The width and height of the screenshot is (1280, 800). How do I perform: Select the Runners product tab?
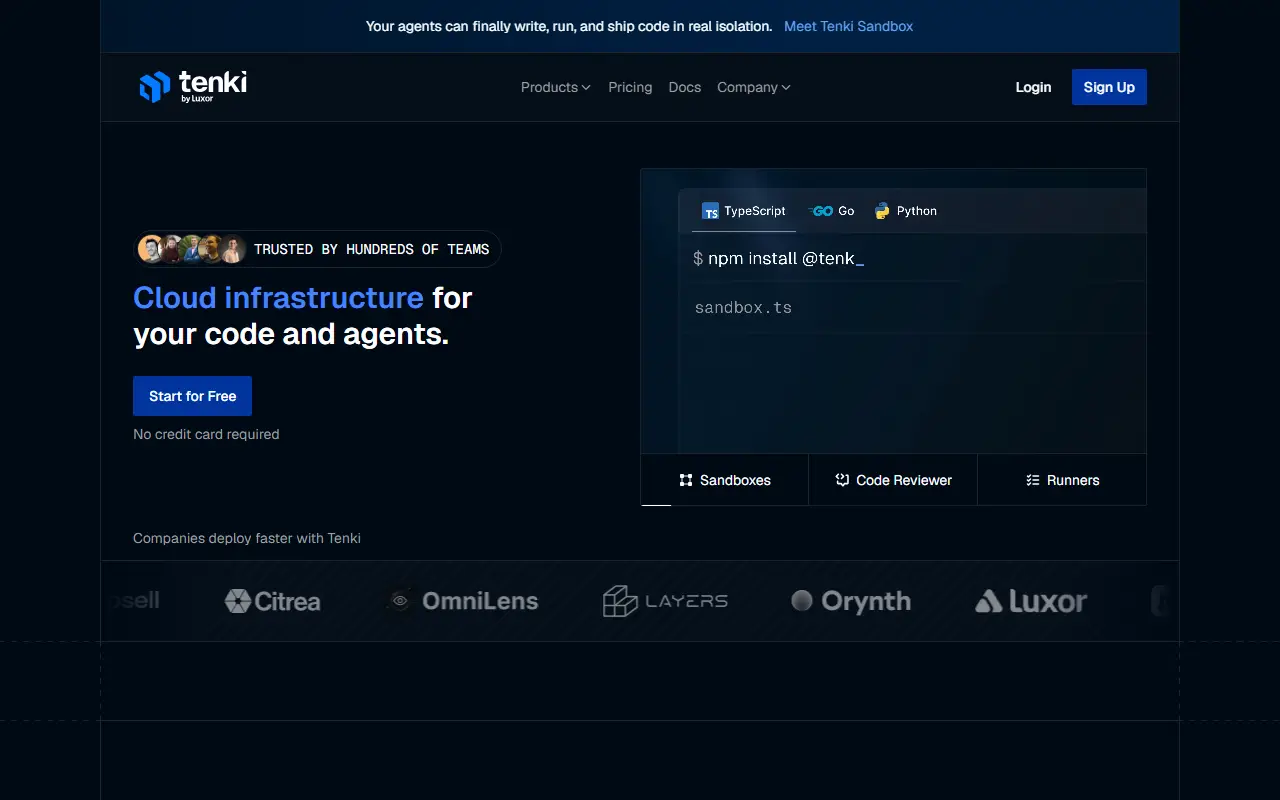point(1062,480)
